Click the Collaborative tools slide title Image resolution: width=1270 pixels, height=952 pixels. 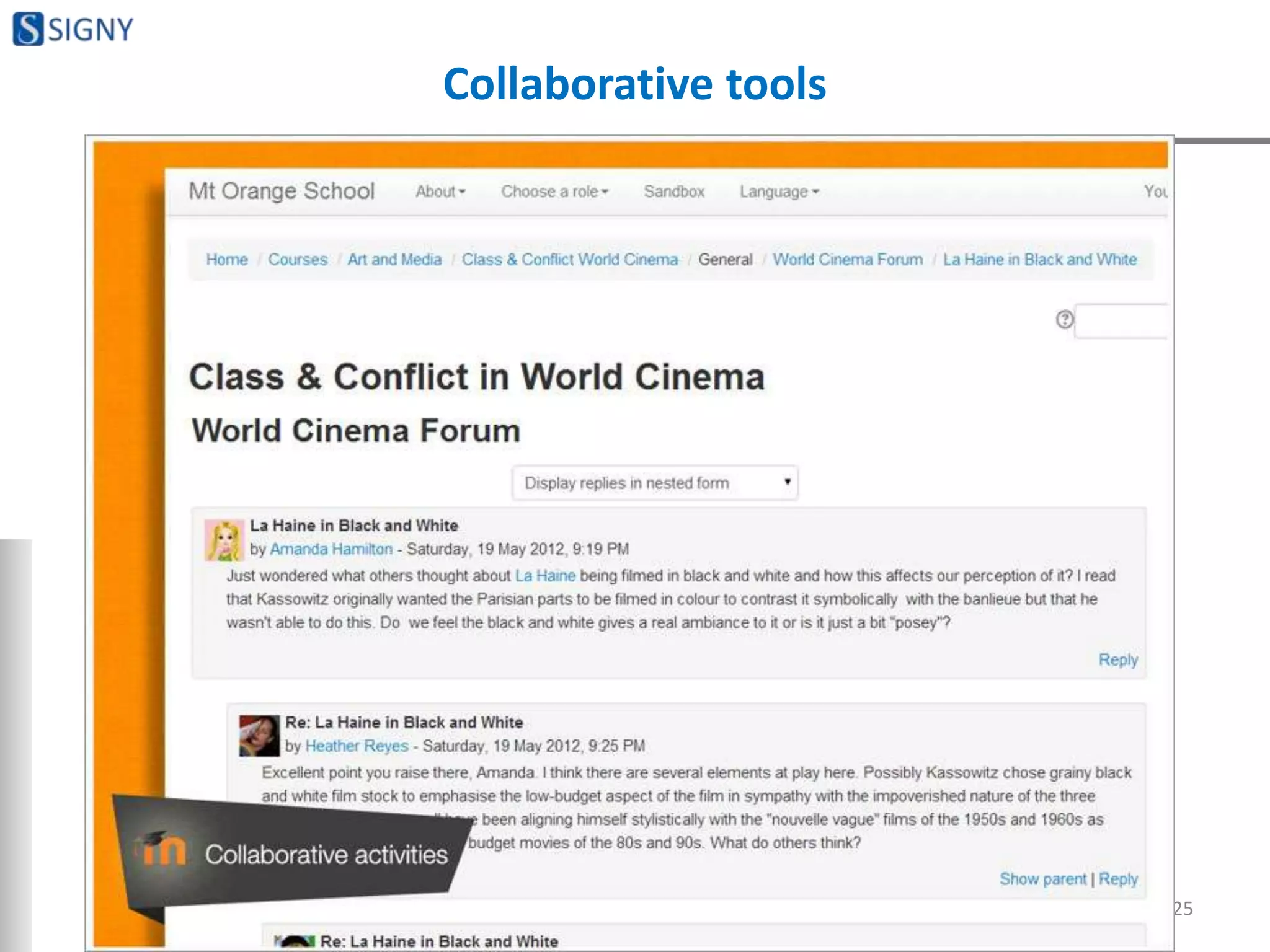pos(634,83)
